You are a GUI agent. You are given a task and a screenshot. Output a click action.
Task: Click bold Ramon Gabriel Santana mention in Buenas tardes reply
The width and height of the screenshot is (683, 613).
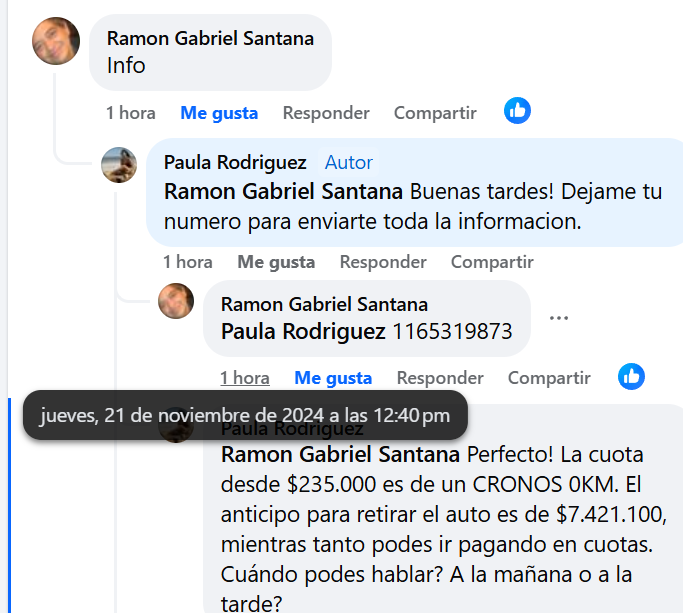click(283, 191)
